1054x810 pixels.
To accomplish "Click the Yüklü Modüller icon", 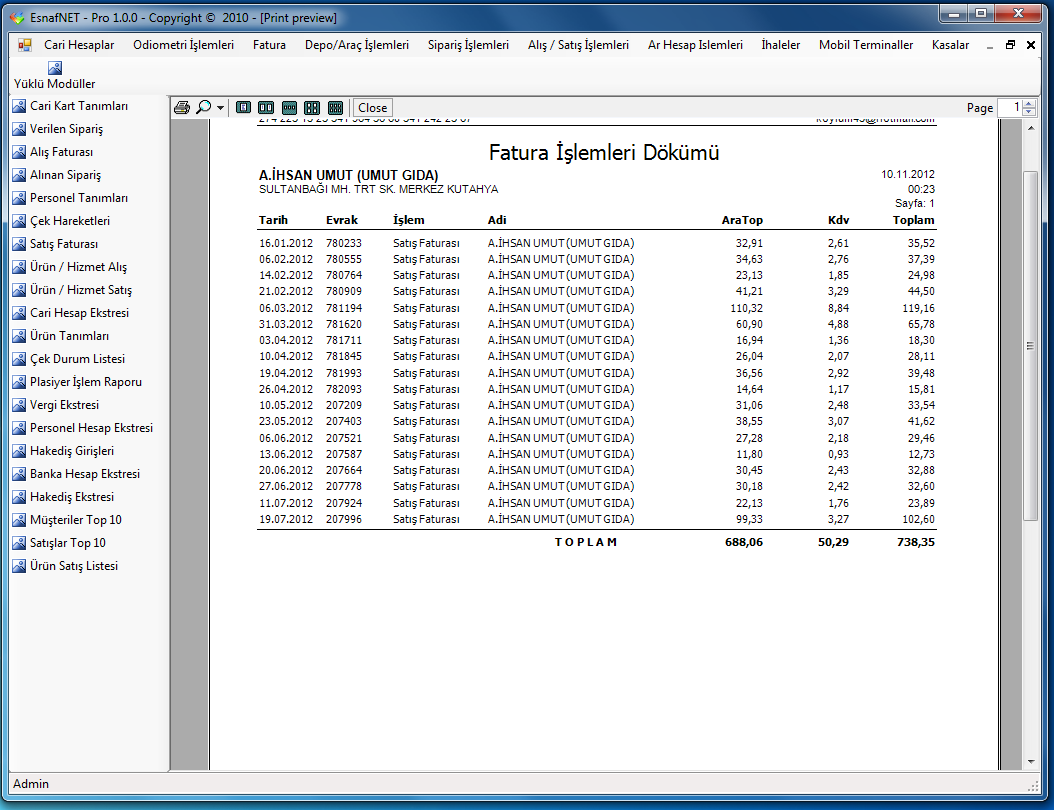I will click(55, 68).
